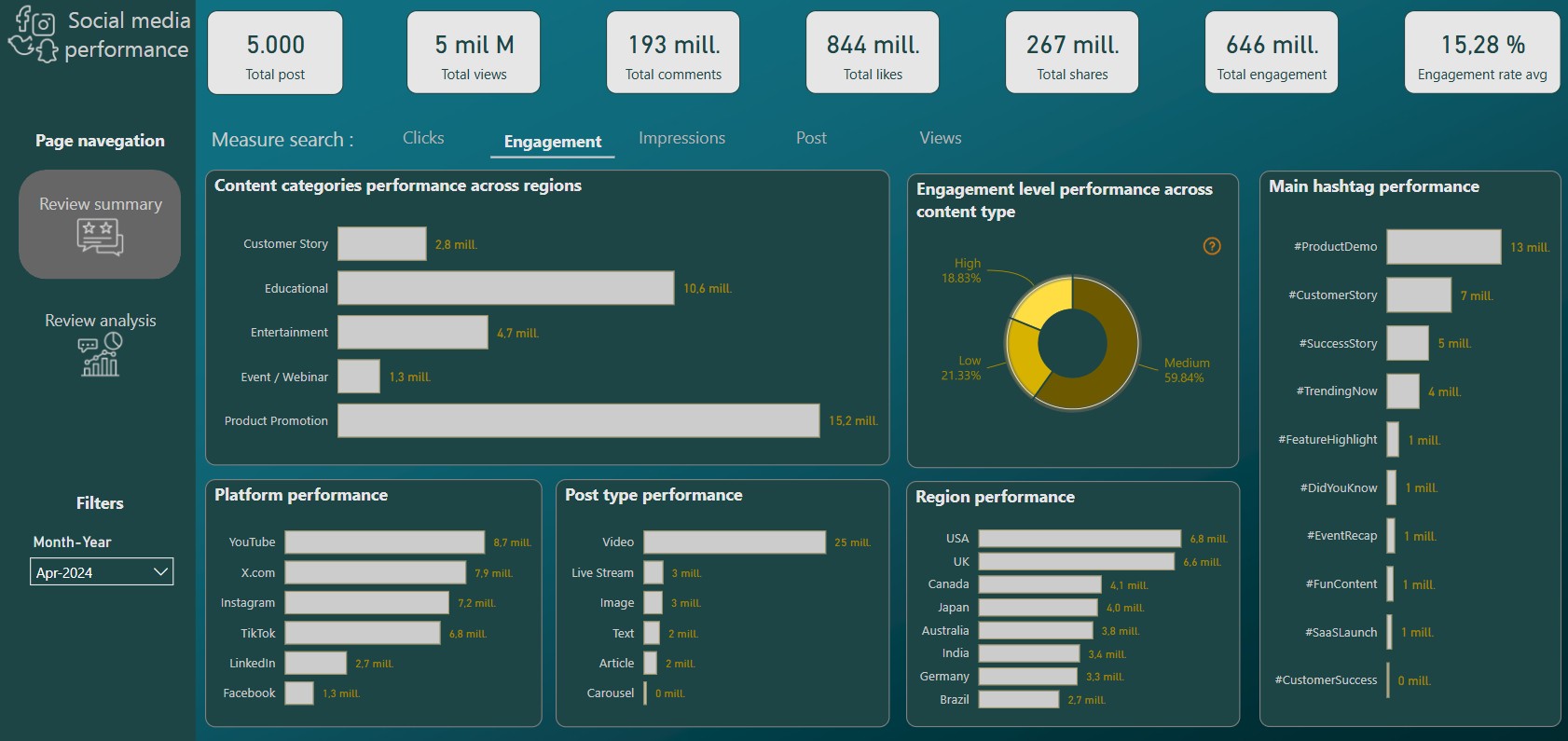Image resolution: width=1568 pixels, height=741 pixels.
Task: Open the Month-Year dropdown chevron
Action: click(x=160, y=571)
